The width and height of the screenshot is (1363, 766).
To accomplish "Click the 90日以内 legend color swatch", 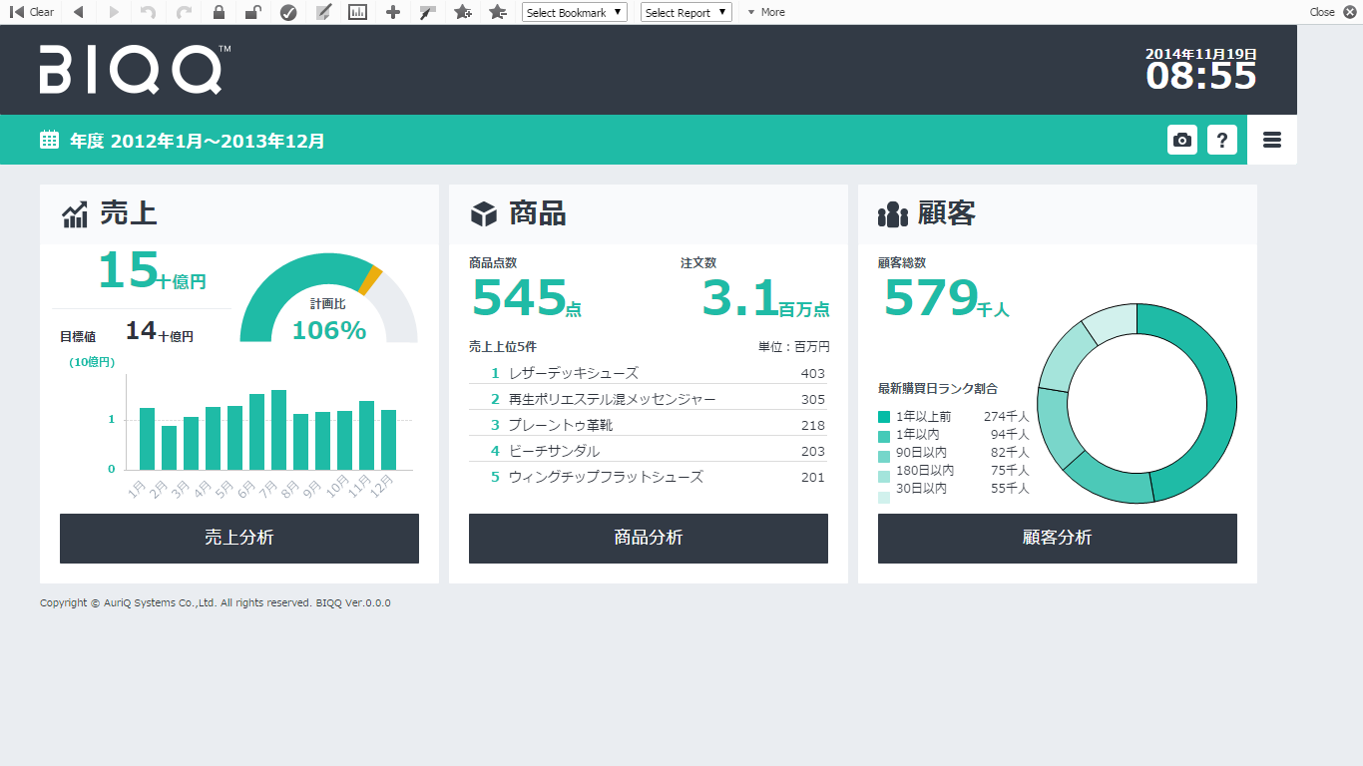I will point(884,455).
